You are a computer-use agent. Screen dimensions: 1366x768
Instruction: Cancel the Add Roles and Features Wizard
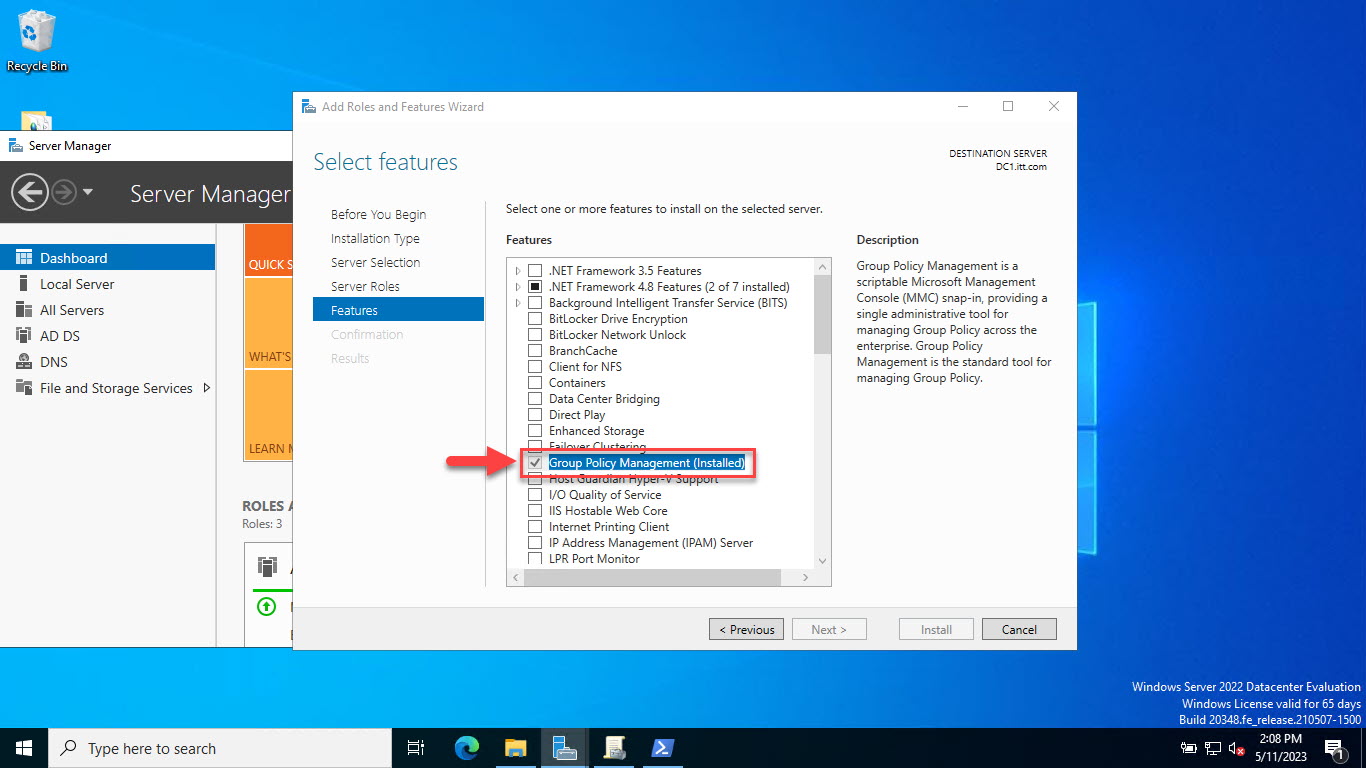[x=1019, y=629]
